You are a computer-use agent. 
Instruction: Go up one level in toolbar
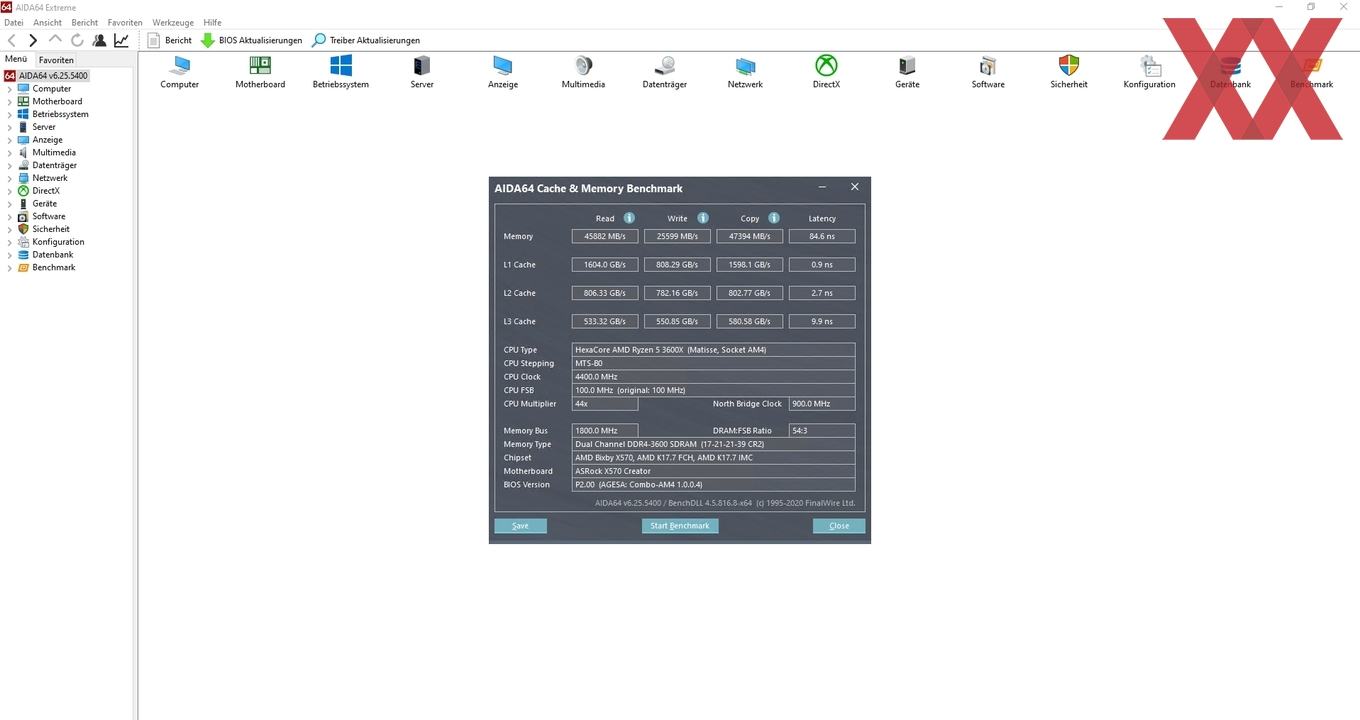click(55, 40)
